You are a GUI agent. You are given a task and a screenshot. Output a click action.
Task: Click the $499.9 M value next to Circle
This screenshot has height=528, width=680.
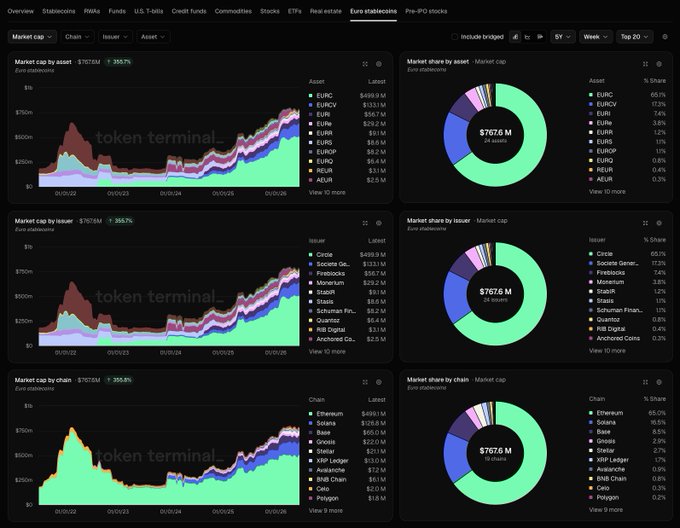coord(373,255)
